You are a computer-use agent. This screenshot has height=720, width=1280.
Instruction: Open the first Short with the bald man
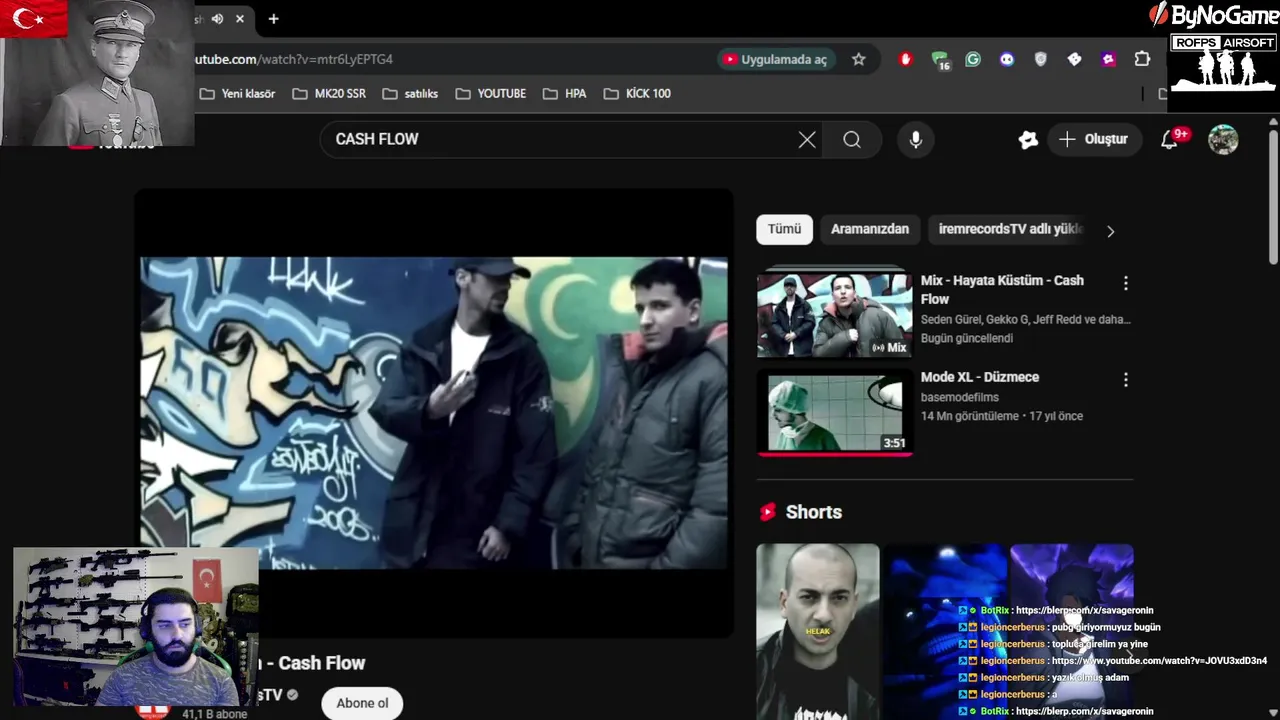818,632
